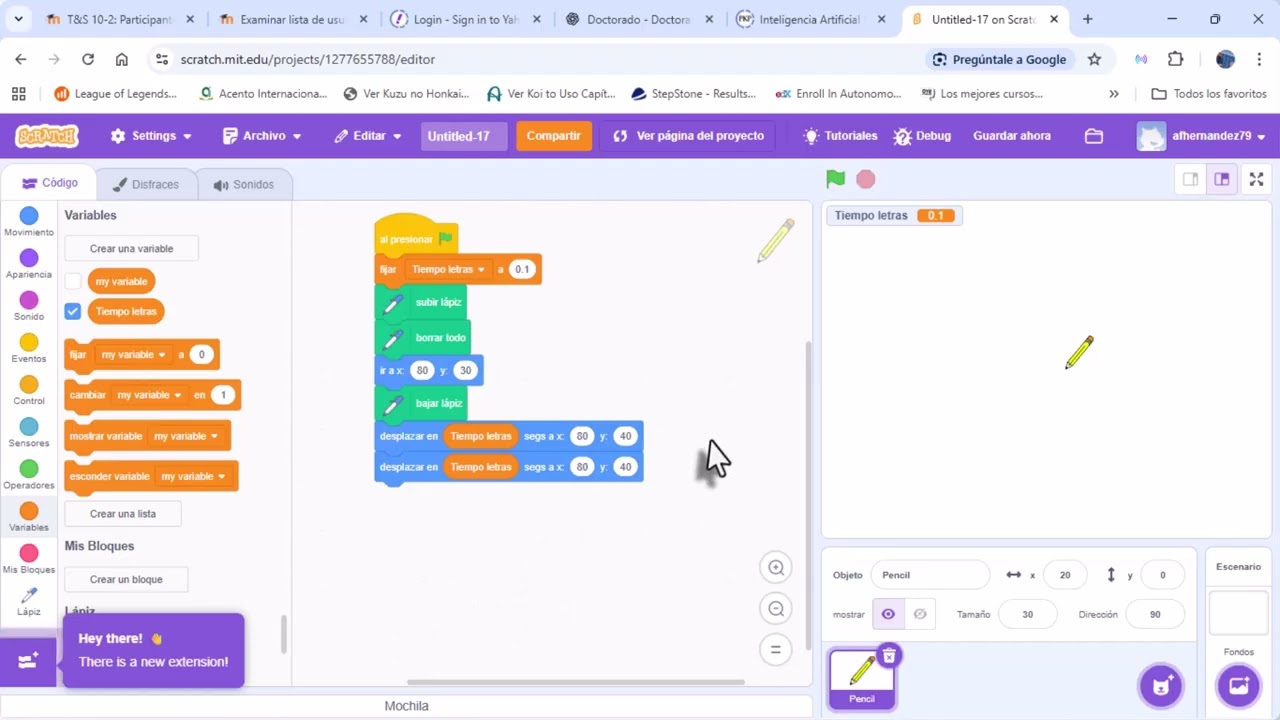Viewport: 1280px width, 720px height.
Task: Click the Compartir button
Action: (x=553, y=136)
